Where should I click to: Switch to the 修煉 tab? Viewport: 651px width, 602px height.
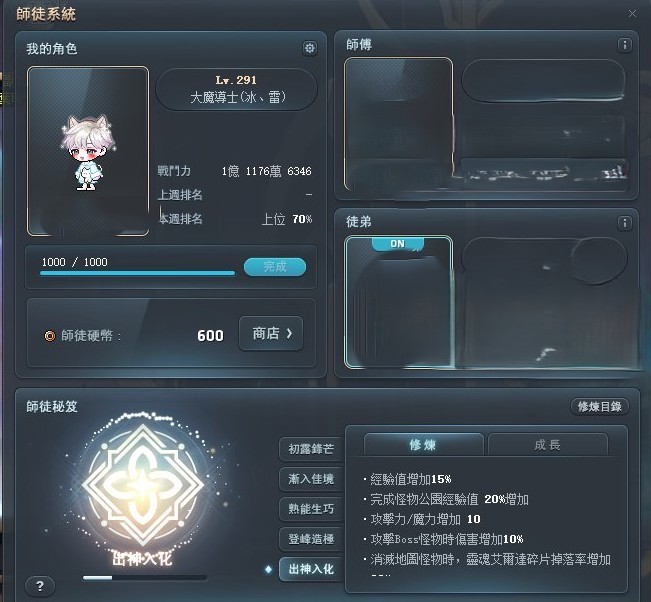[423, 445]
